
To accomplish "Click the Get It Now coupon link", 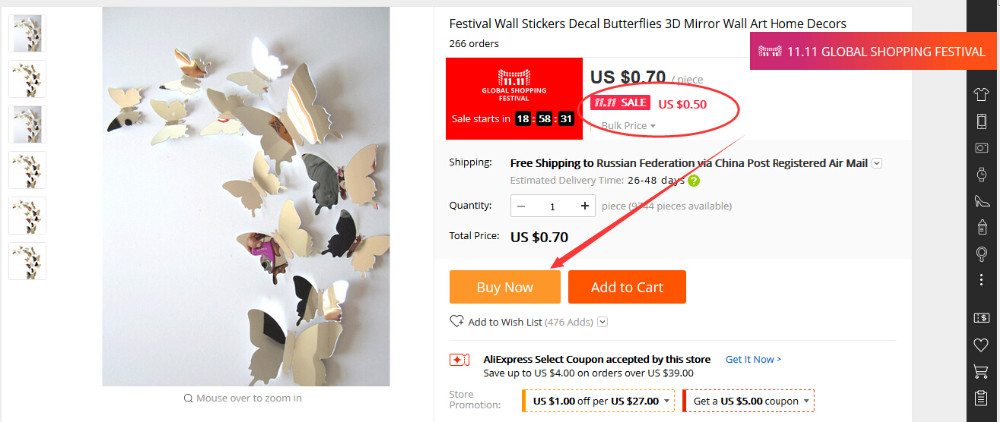I will tap(753, 359).
